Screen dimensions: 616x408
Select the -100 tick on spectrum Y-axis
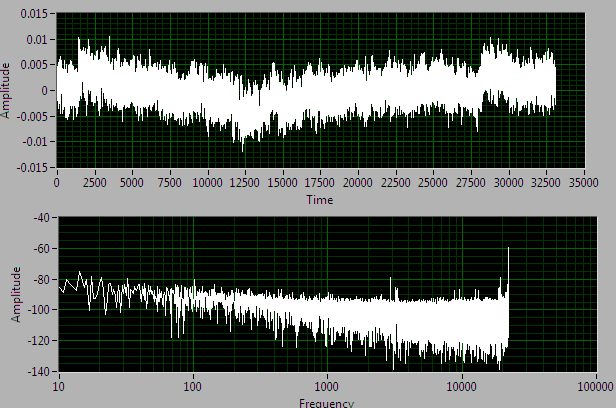(x=39, y=310)
